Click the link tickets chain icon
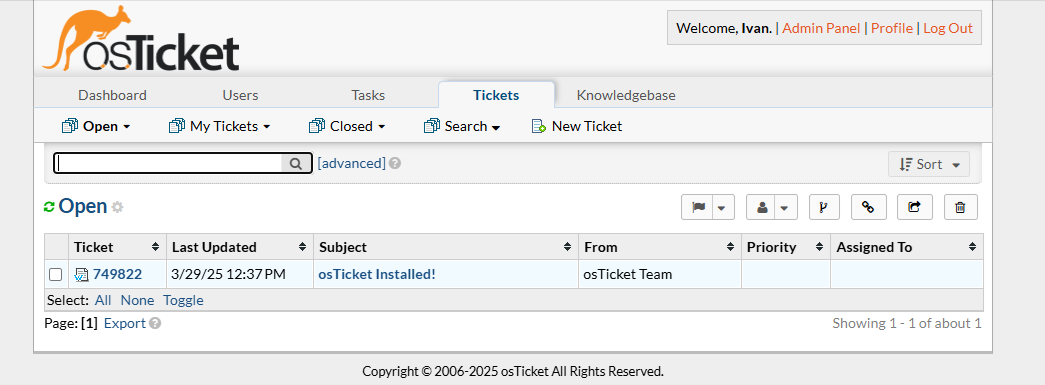Viewport: 1045px width, 385px height. click(x=868, y=207)
